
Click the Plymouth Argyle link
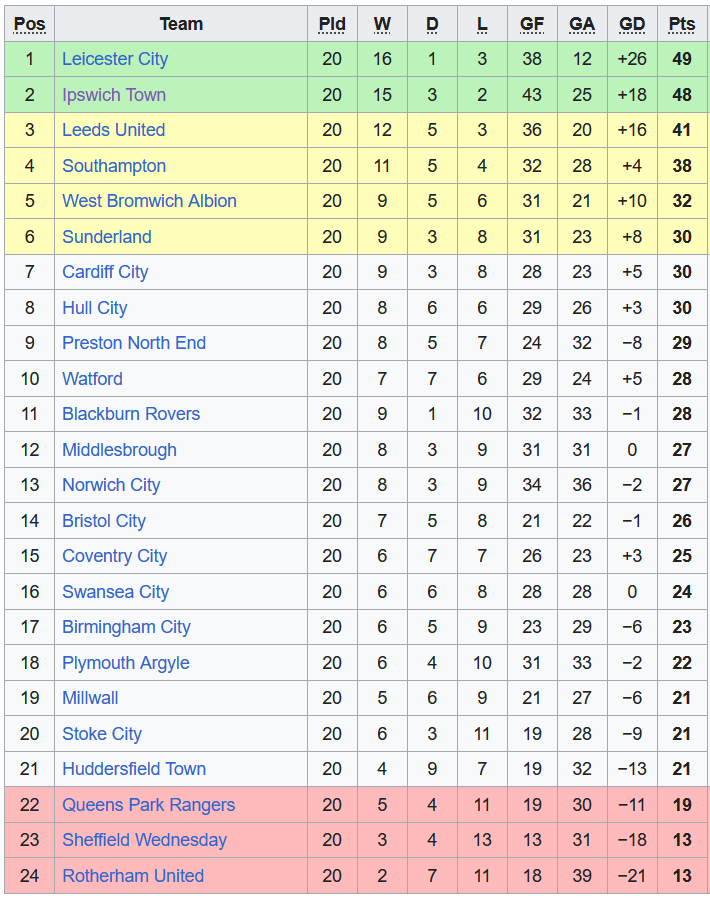[x=125, y=663]
